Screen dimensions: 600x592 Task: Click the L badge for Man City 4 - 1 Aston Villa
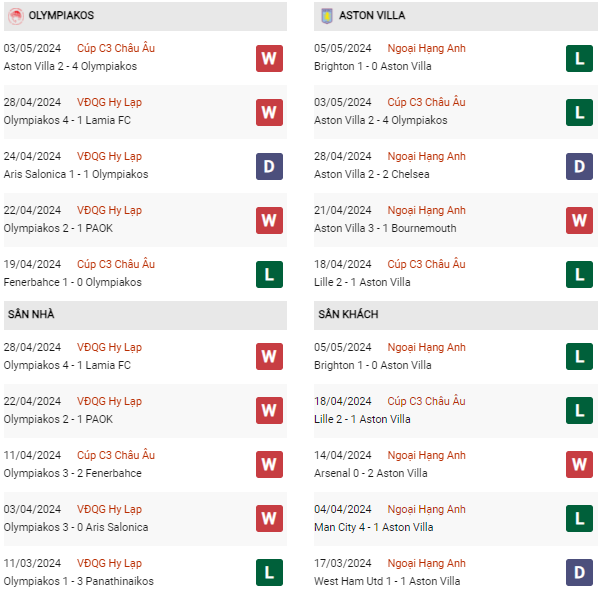[579, 519]
